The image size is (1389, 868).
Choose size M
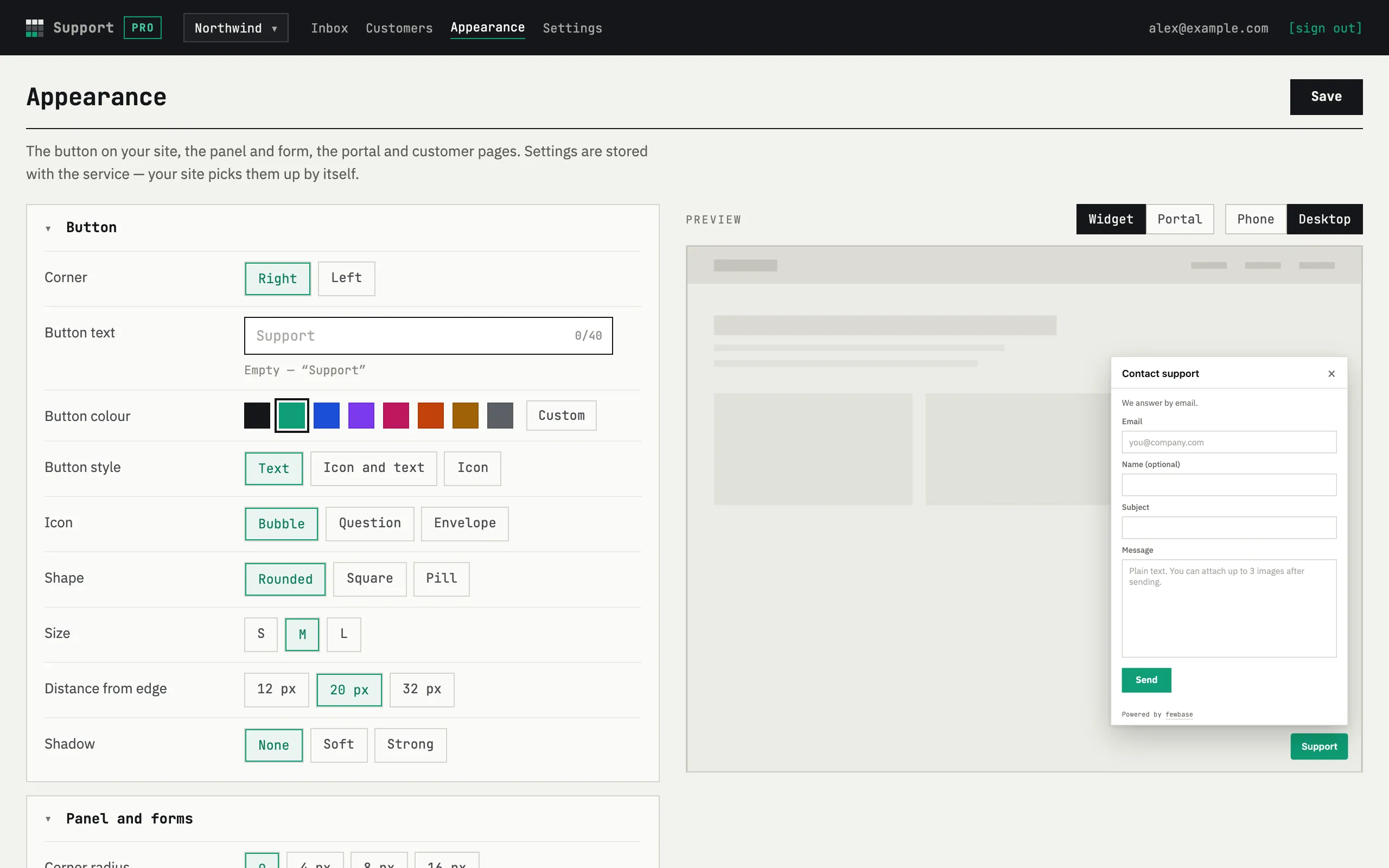(x=302, y=634)
